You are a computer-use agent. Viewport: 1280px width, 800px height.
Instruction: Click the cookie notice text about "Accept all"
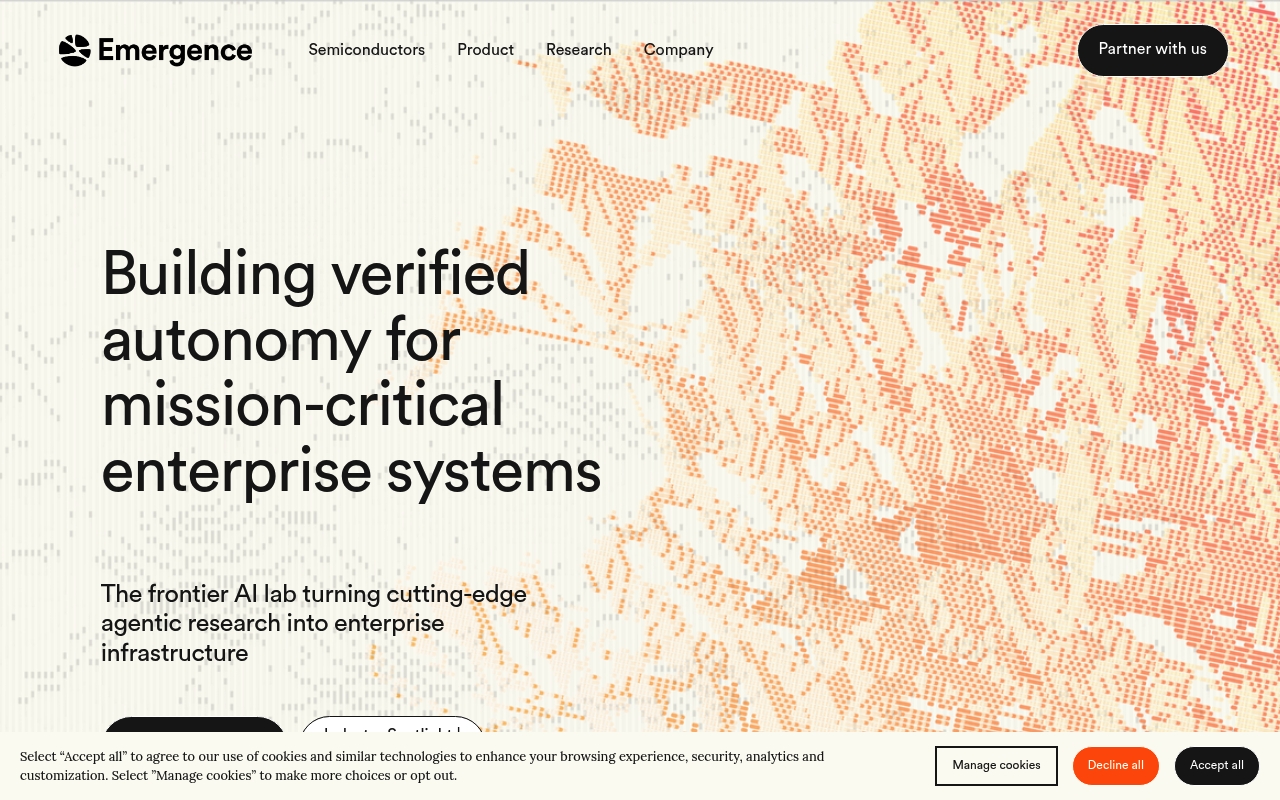(422, 766)
